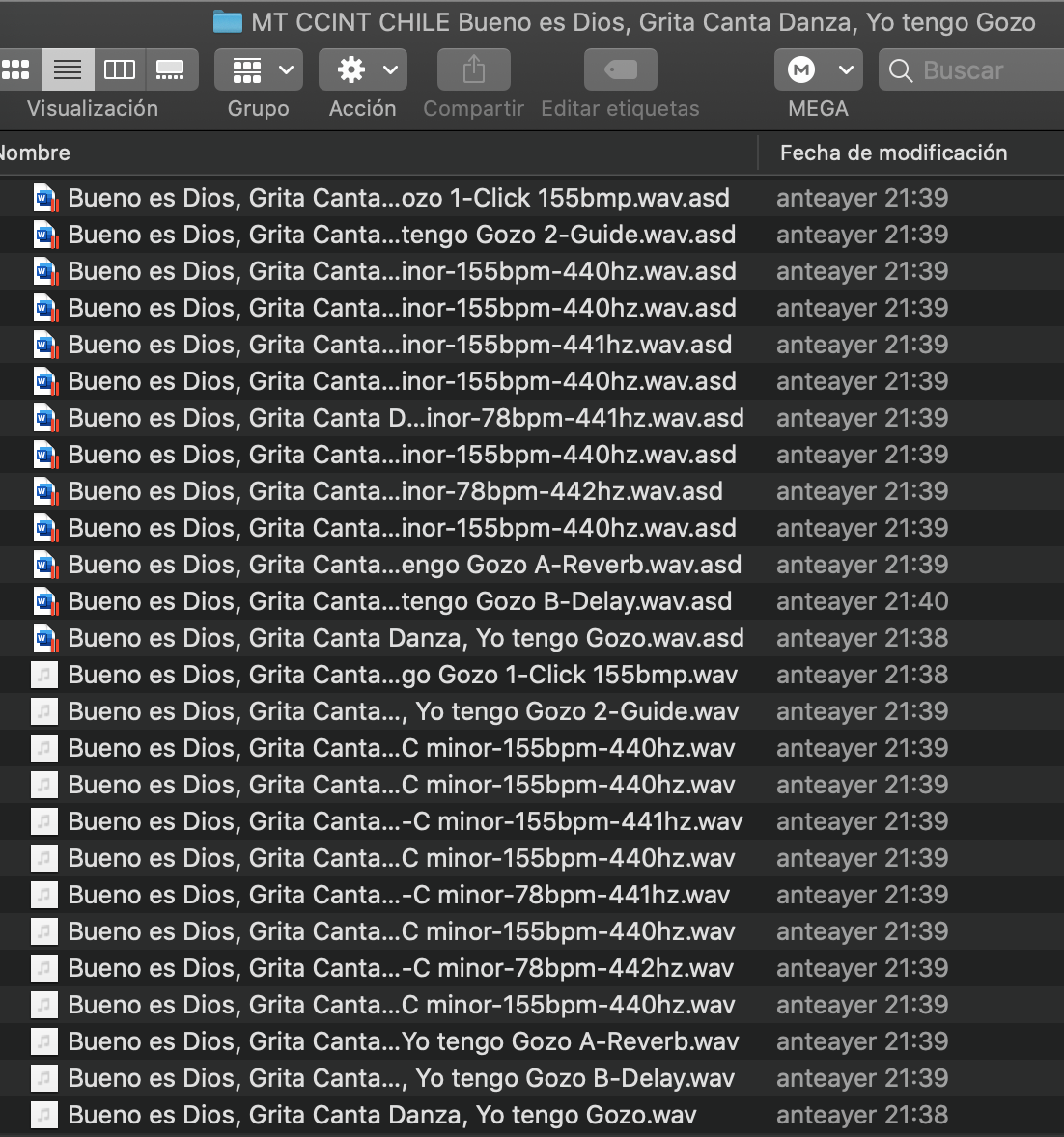1064x1137 pixels.
Task: Switch to icon grid view
Action: [x=16, y=69]
